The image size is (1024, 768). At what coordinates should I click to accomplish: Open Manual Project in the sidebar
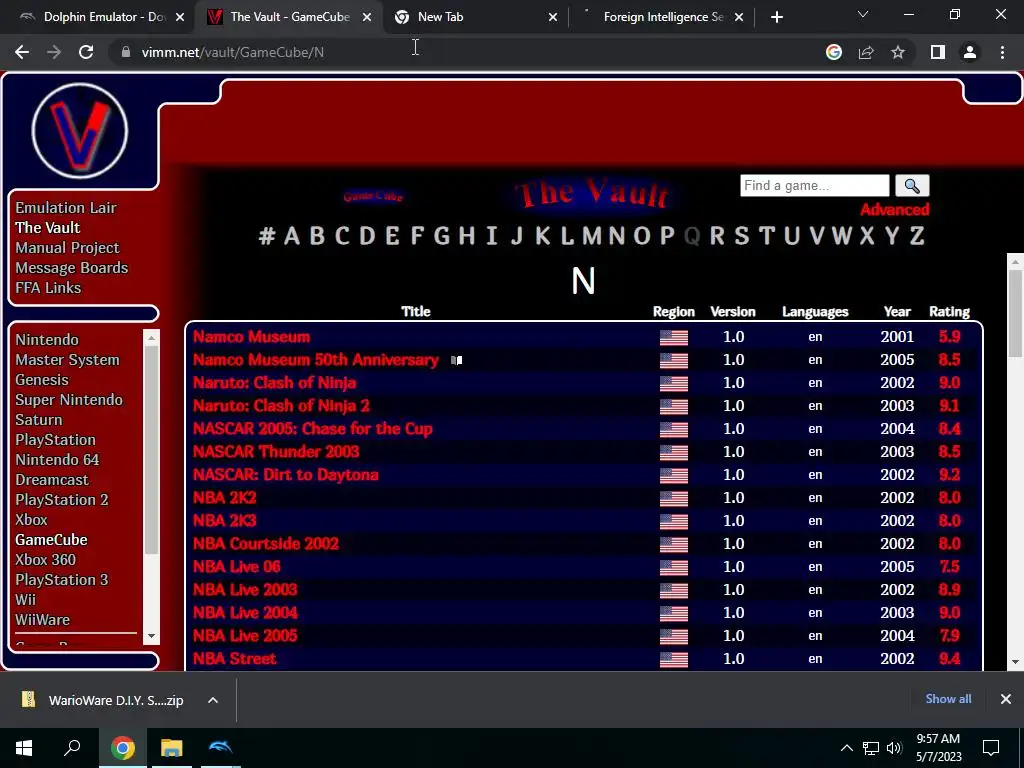tap(67, 248)
